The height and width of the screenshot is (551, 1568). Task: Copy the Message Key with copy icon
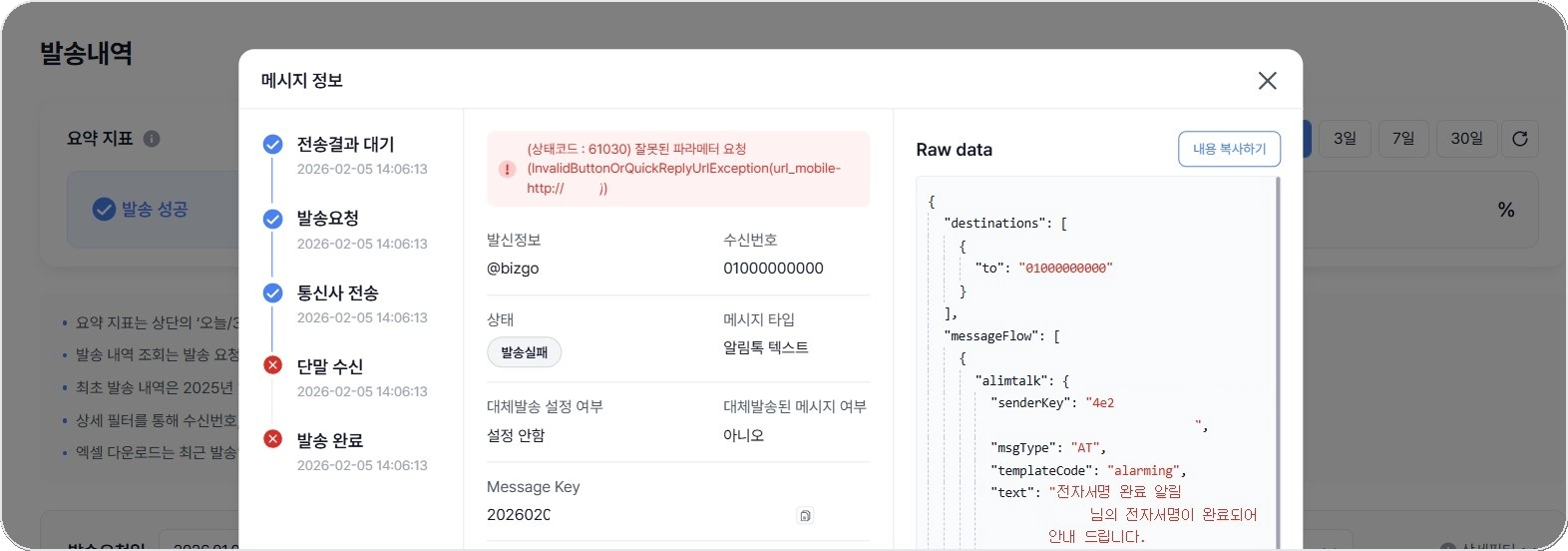pos(805,516)
